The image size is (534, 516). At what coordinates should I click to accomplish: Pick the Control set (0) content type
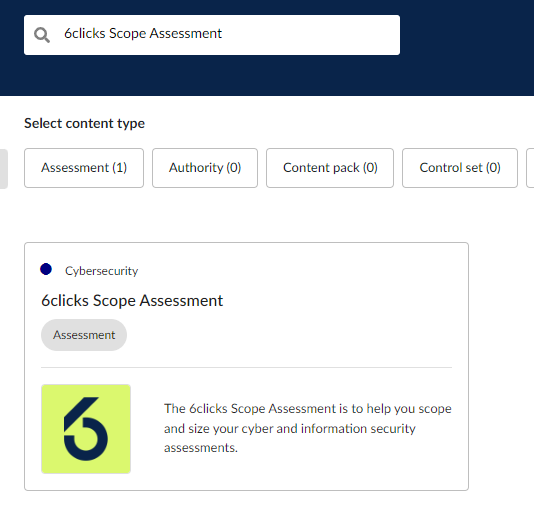coord(460,168)
